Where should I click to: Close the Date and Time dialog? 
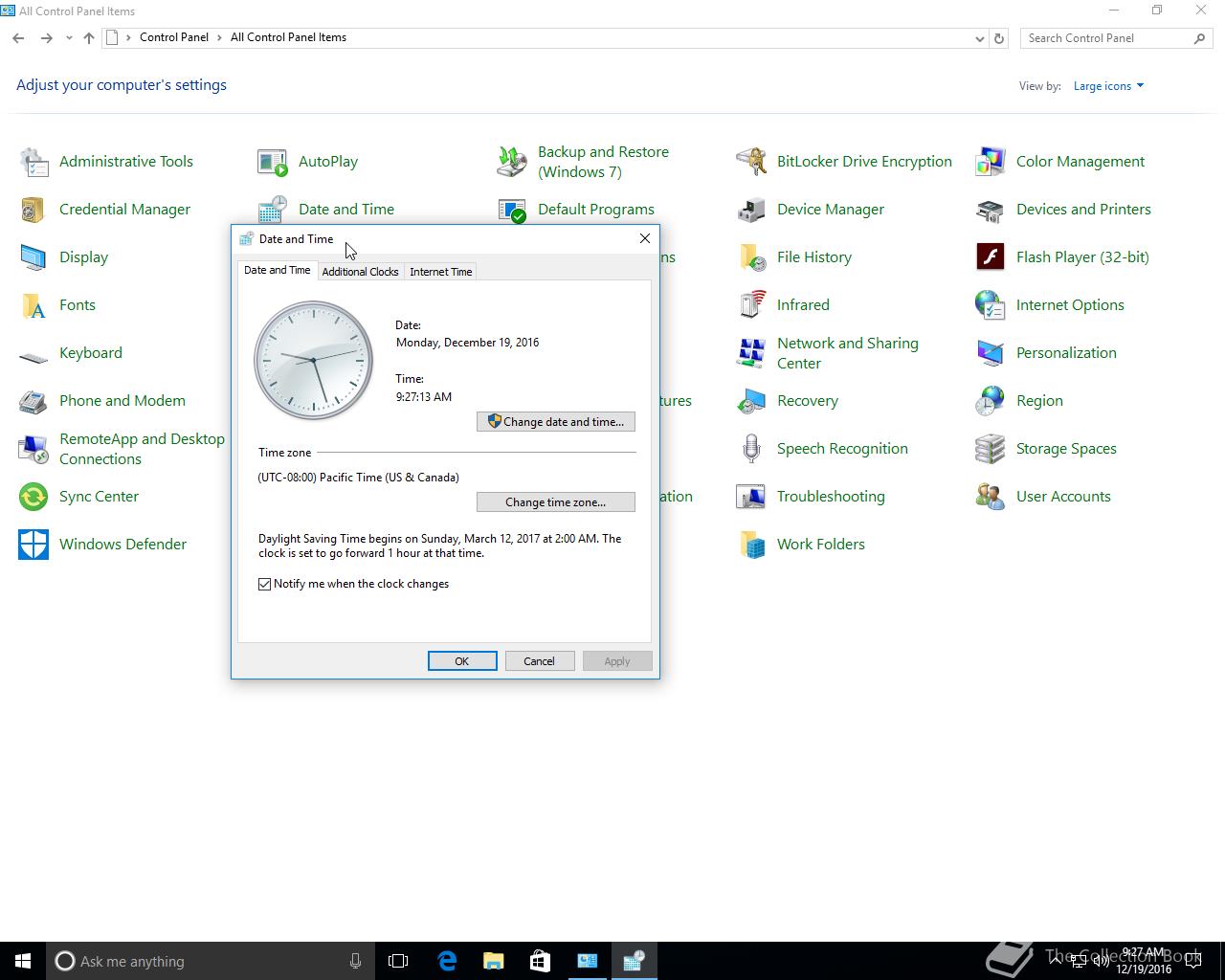click(x=645, y=238)
